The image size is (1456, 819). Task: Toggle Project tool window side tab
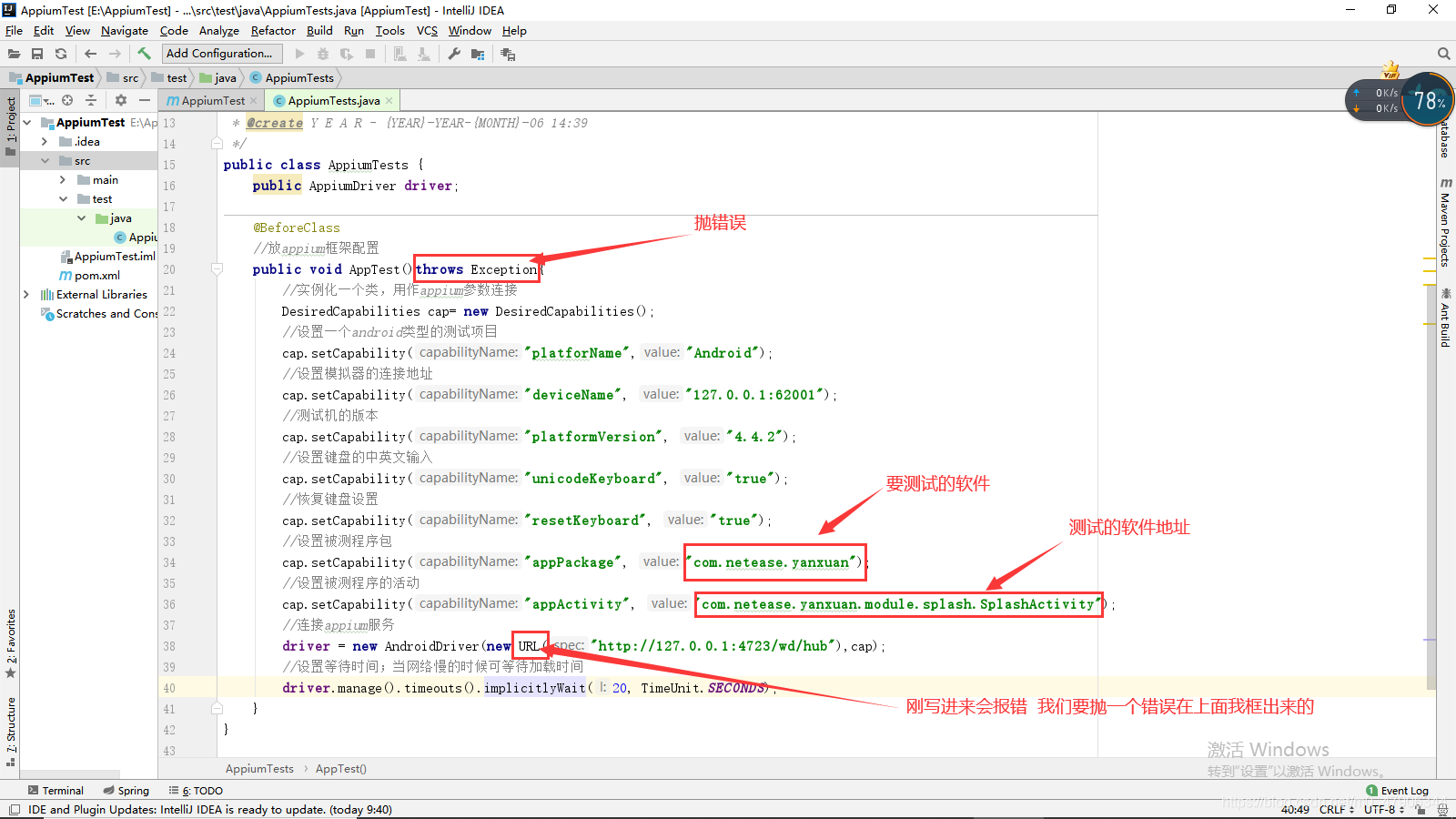pyautogui.click(x=10, y=126)
